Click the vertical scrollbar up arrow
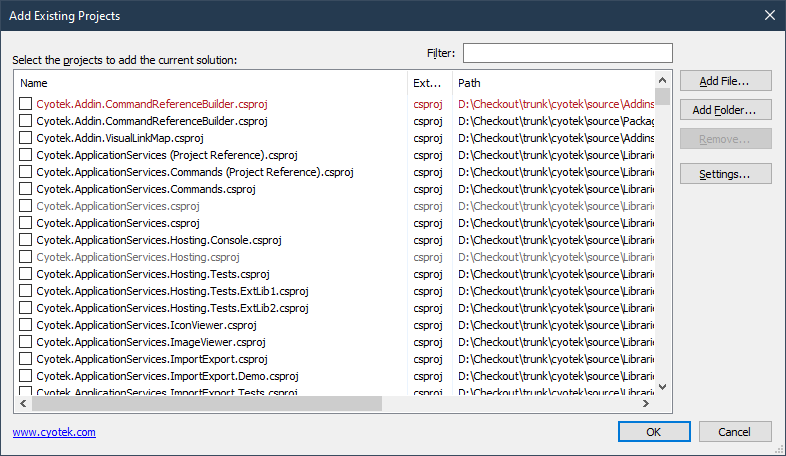This screenshot has height=456, width=786. coord(662,80)
